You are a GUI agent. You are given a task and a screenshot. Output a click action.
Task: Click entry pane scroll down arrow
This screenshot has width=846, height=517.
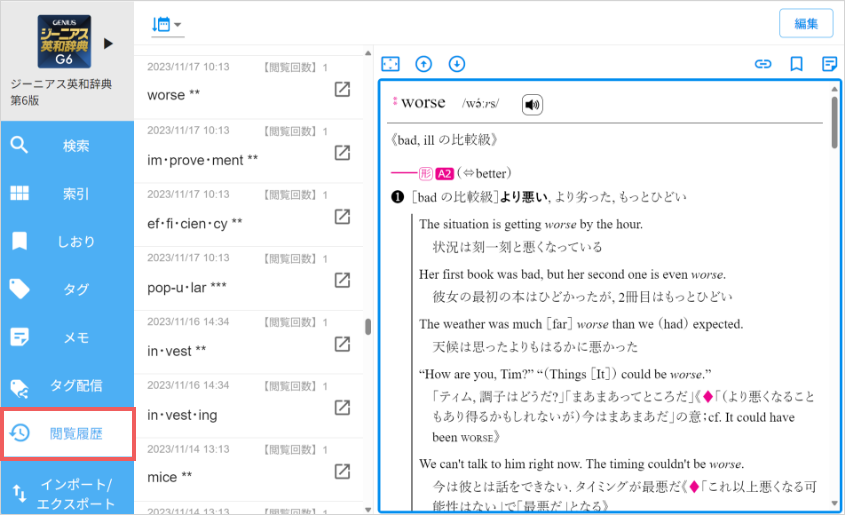click(835, 504)
